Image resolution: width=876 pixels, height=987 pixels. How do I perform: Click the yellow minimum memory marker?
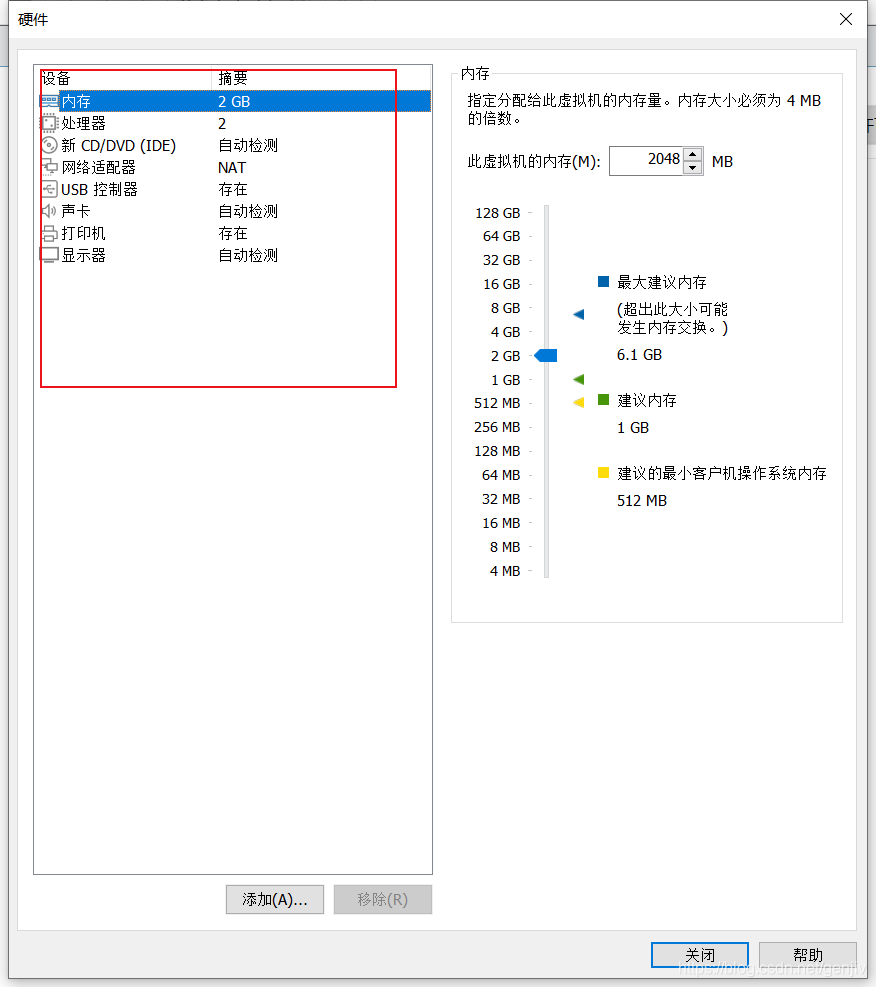click(x=579, y=402)
